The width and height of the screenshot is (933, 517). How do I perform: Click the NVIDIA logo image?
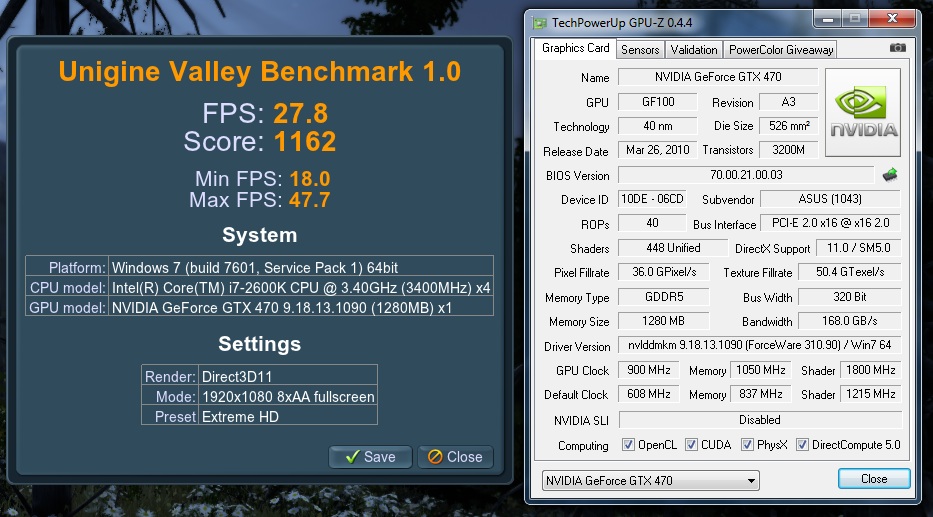tap(864, 112)
